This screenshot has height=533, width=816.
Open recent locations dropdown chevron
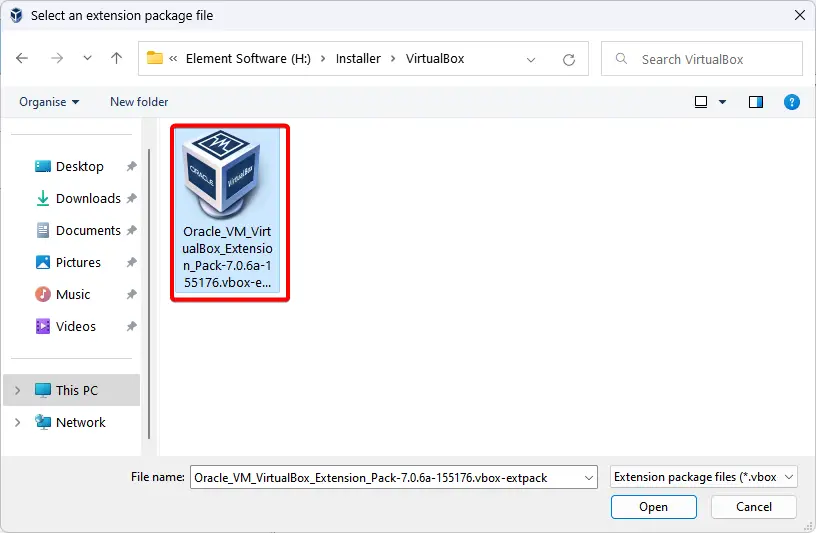point(87,58)
